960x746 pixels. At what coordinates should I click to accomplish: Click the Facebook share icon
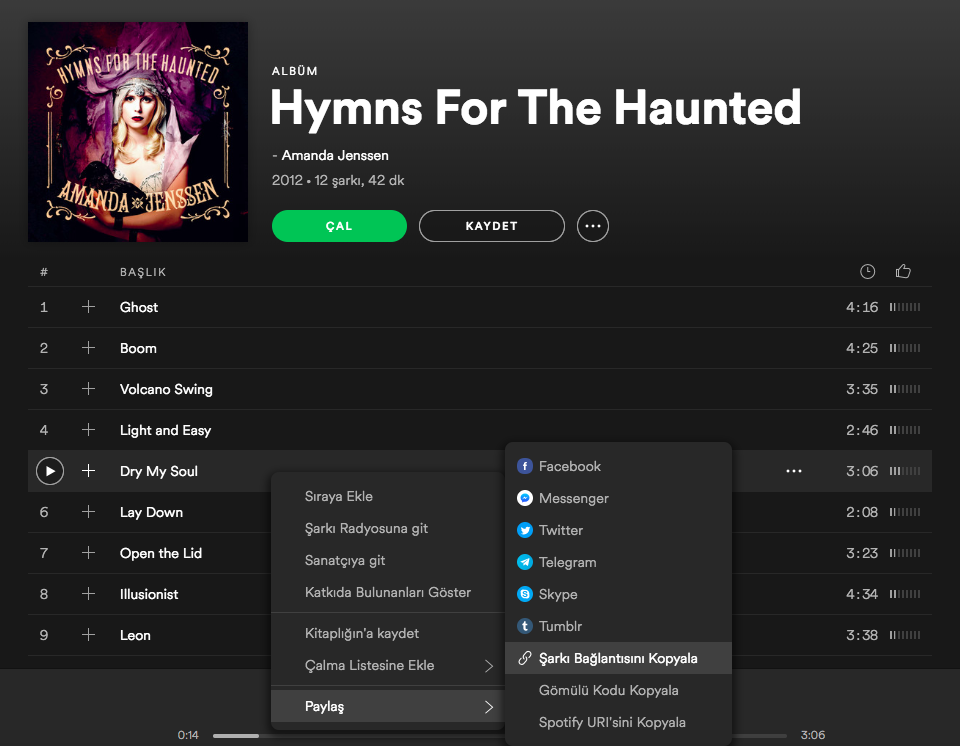525,466
